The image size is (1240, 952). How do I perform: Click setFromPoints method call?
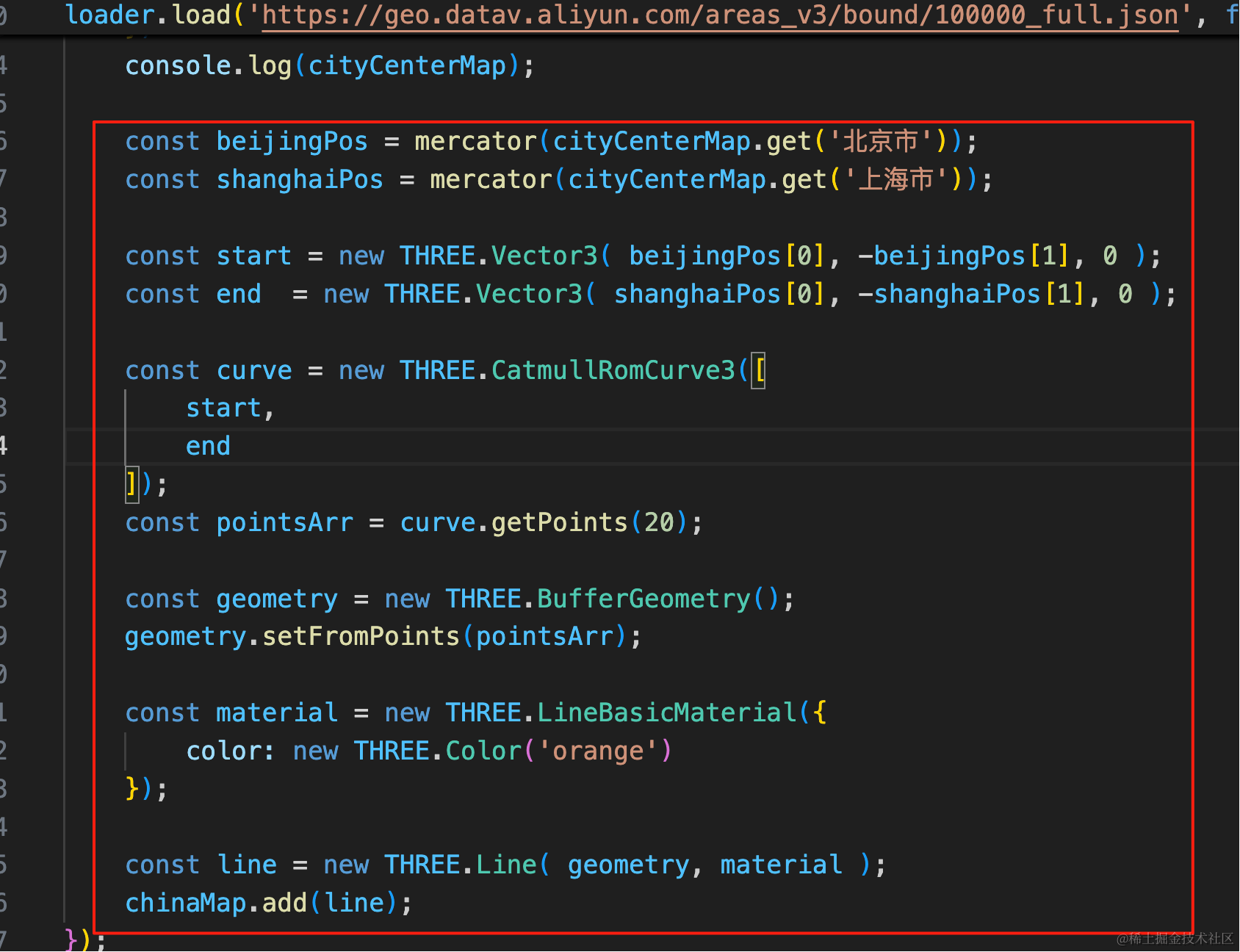[361, 636]
